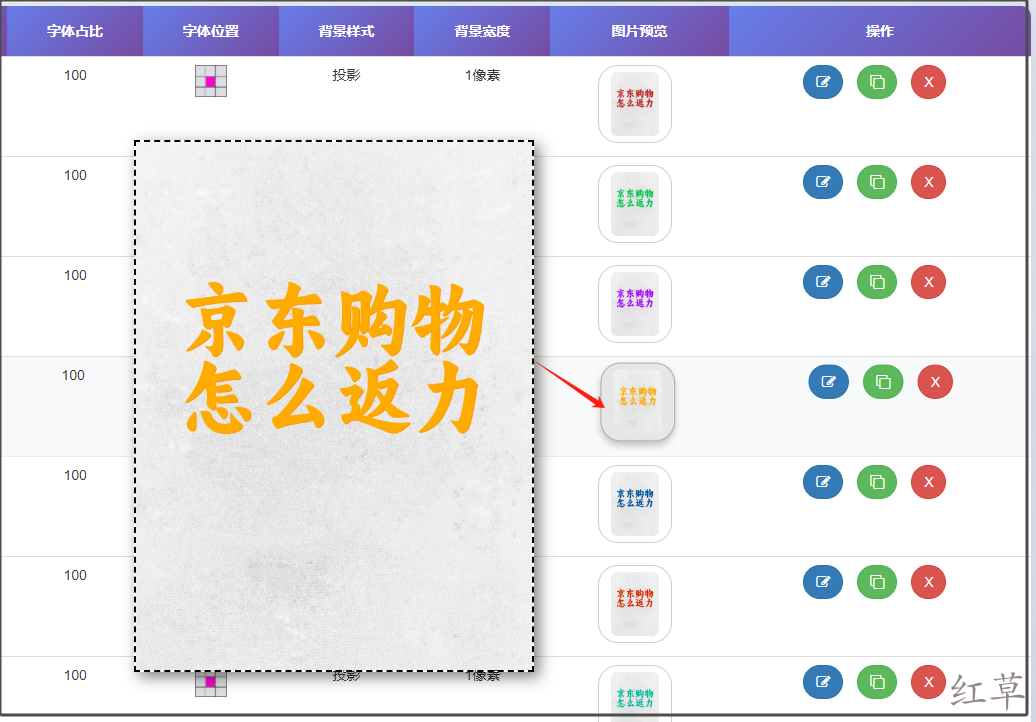Click the 图片预览 column header
Image resolution: width=1036 pixels, height=722 pixels.
point(639,31)
